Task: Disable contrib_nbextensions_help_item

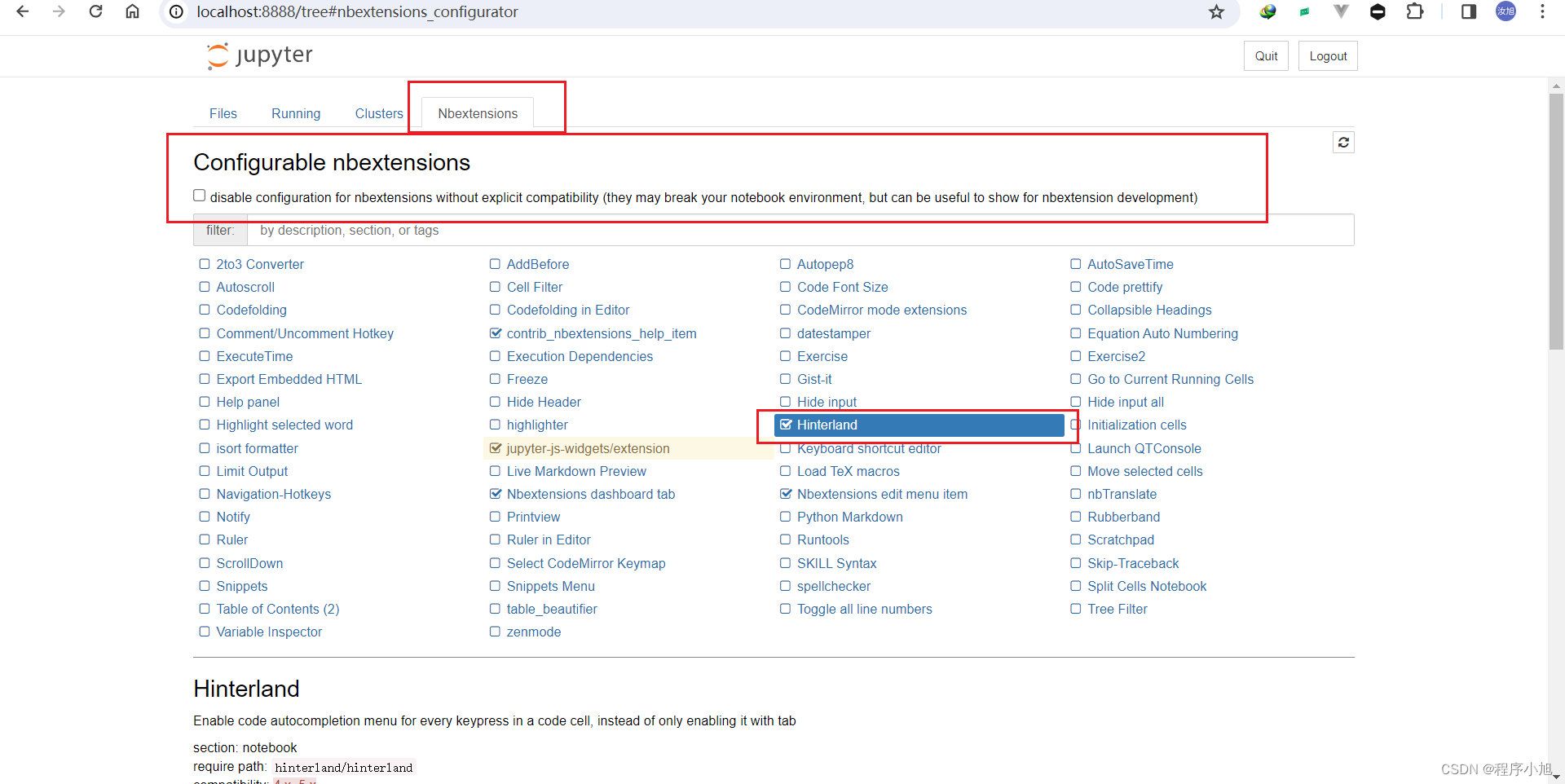Action: [x=495, y=333]
